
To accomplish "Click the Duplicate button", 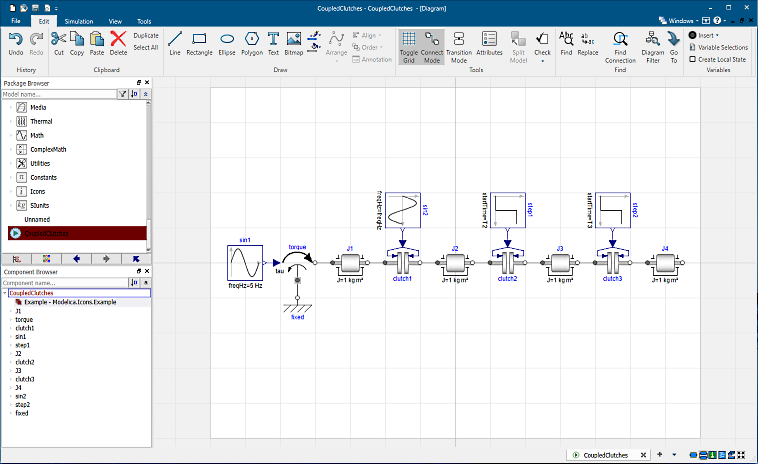I will (146, 35).
